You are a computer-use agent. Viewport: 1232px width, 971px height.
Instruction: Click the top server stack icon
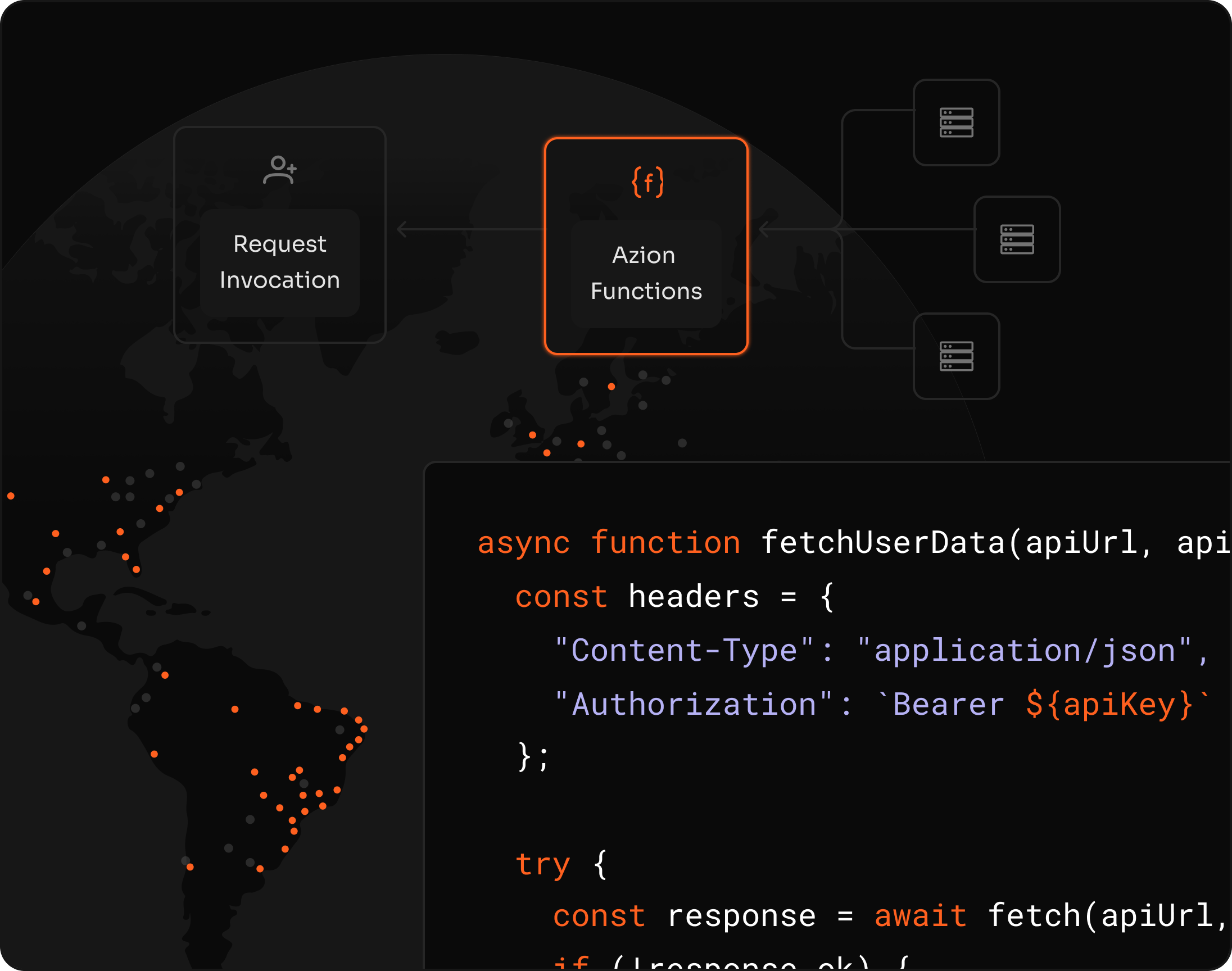pos(956,122)
